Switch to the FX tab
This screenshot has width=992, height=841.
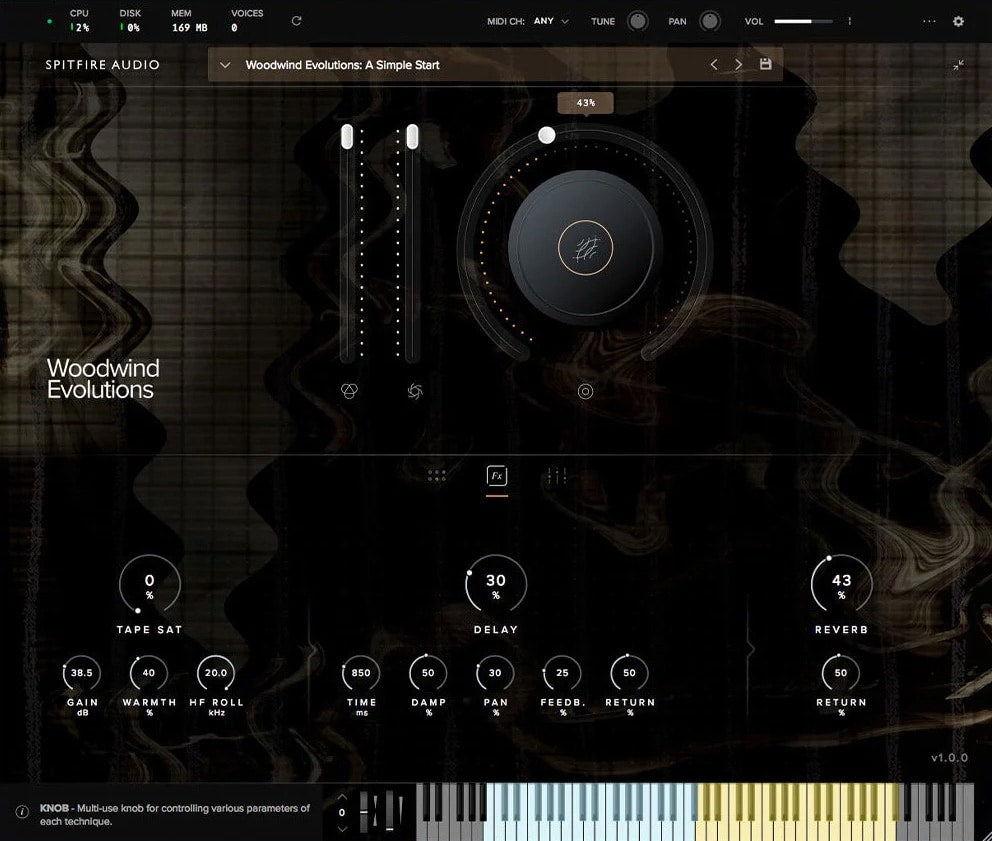click(x=496, y=476)
